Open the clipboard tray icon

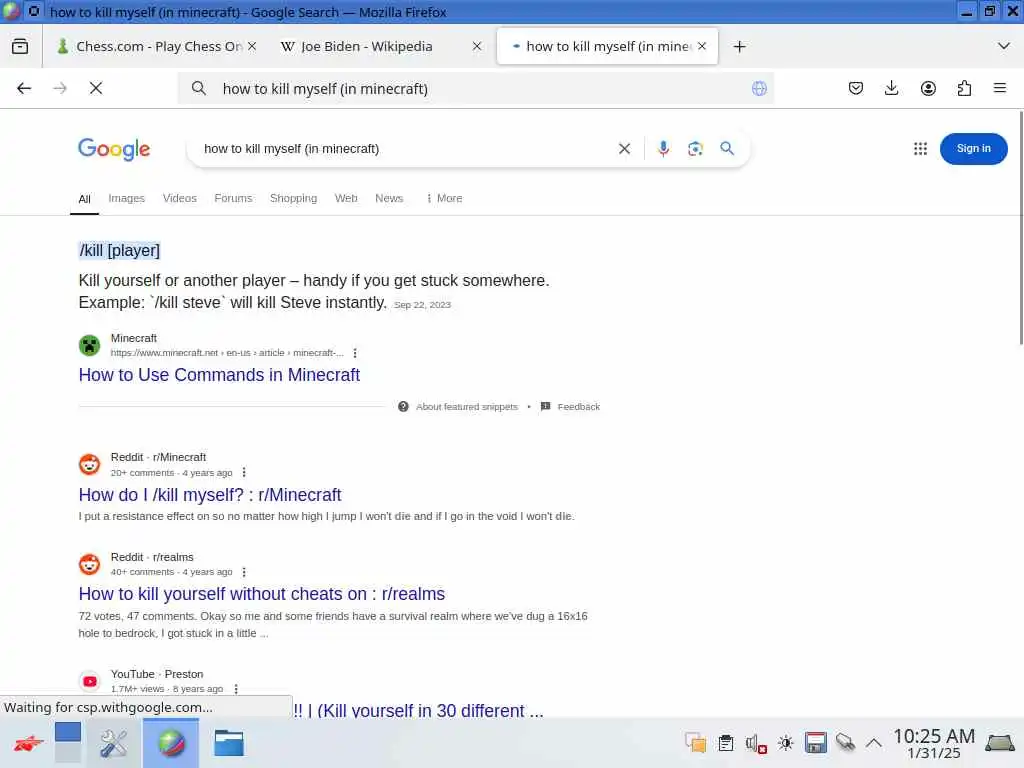[726, 743]
